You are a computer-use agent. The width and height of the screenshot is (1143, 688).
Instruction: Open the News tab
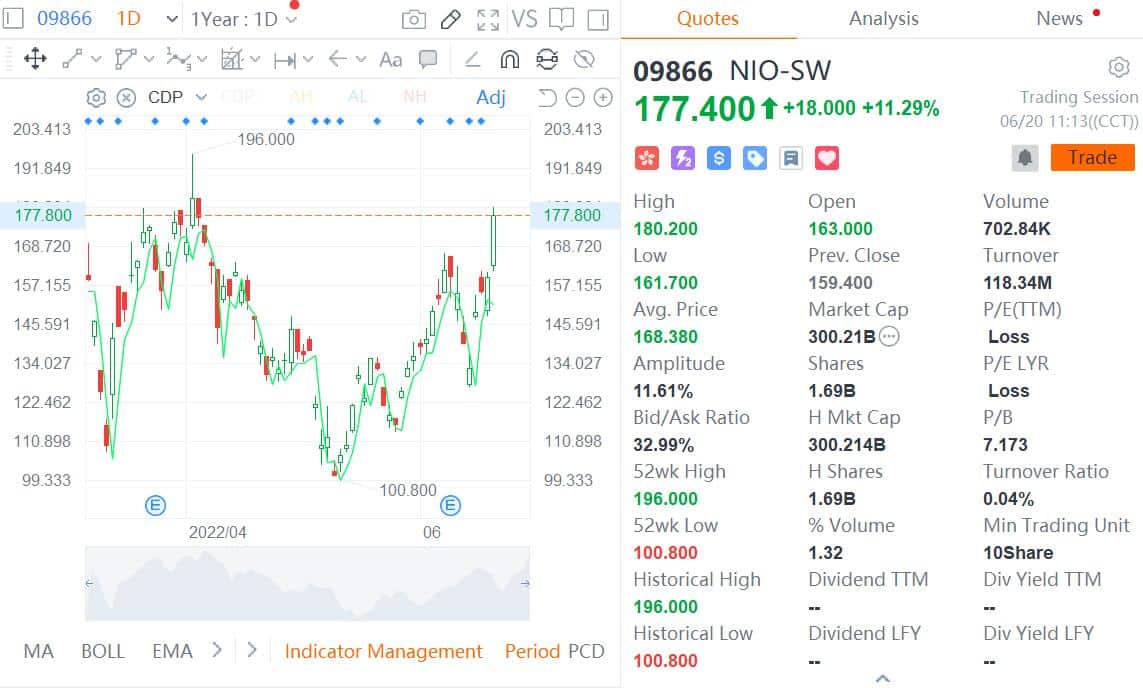1059,18
